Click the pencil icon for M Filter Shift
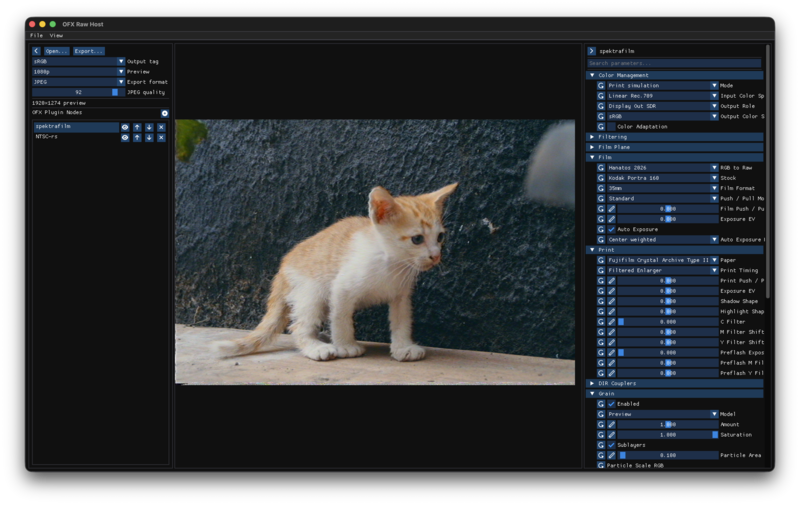This screenshot has height=505, width=800. 611,332
